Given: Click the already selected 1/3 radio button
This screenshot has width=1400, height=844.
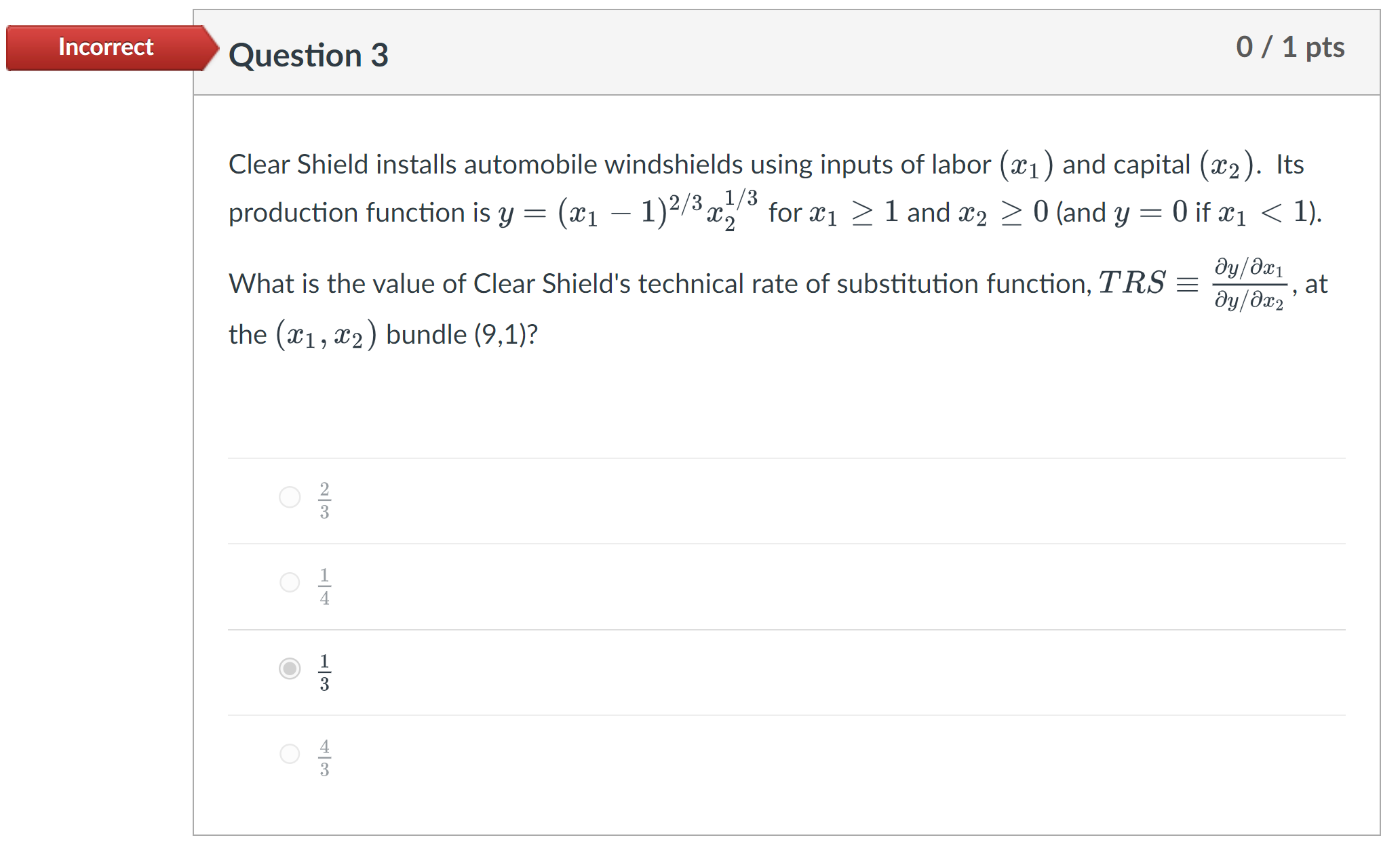Looking at the screenshot, I should pyautogui.click(x=290, y=670).
